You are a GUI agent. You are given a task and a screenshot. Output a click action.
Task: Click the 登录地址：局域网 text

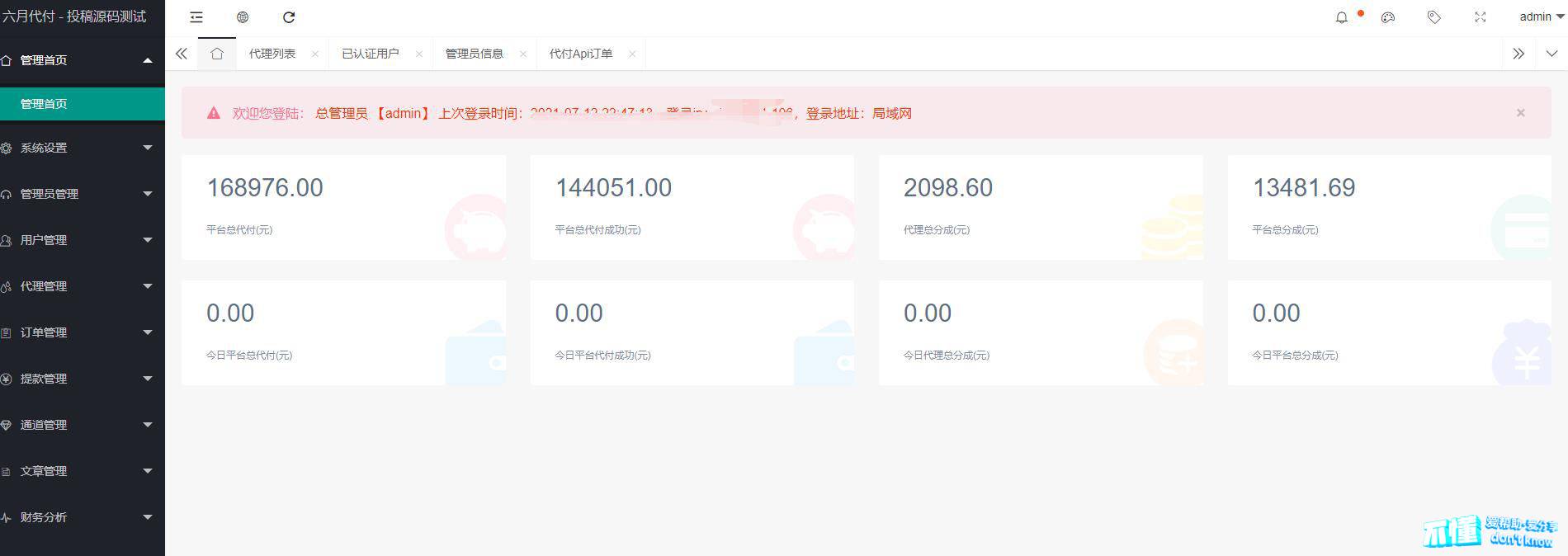(x=859, y=114)
